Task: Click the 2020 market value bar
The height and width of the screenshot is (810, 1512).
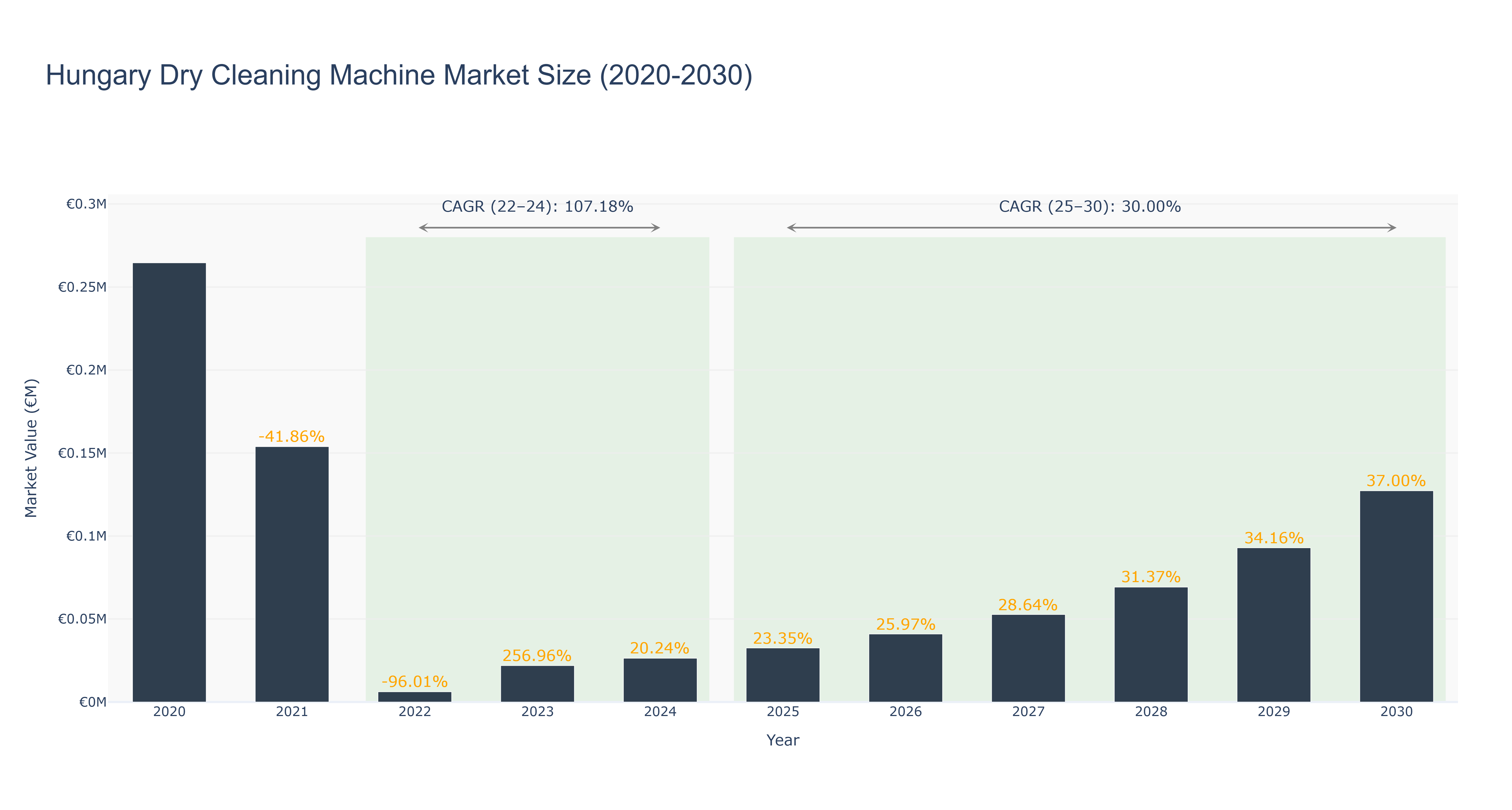Action: click(169, 482)
